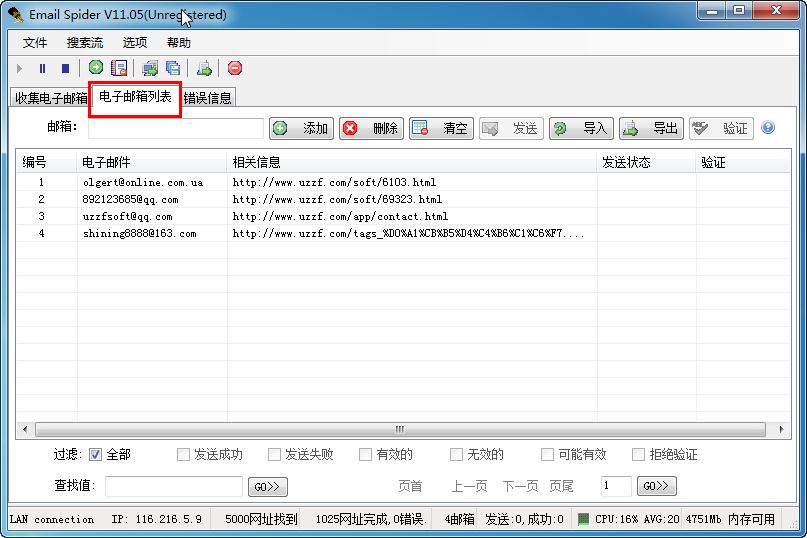Click the green CPU indicator in status bar
This screenshot has width=807, height=538.
pyautogui.click(x=583, y=519)
